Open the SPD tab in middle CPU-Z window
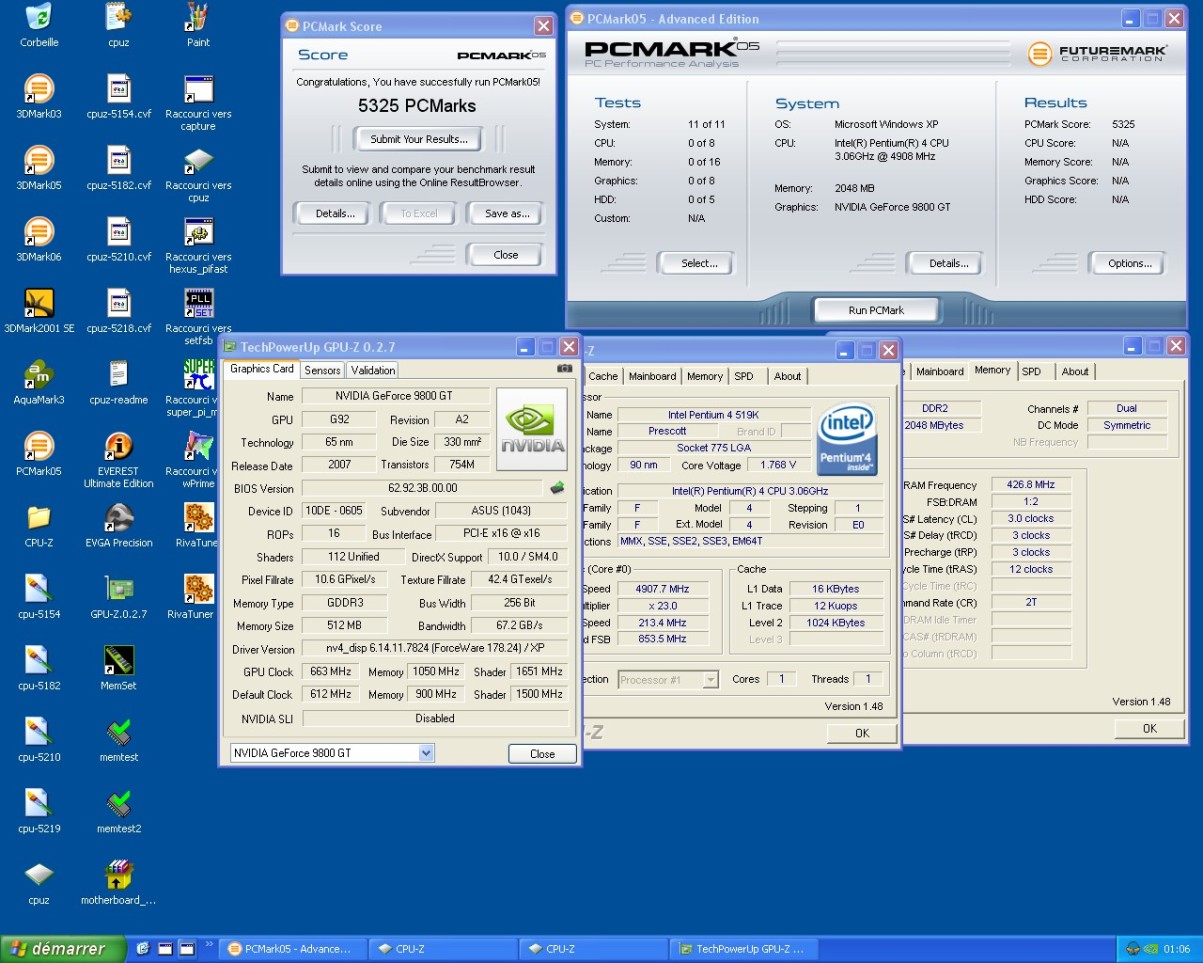1203x963 pixels. [x=744, y=376]
